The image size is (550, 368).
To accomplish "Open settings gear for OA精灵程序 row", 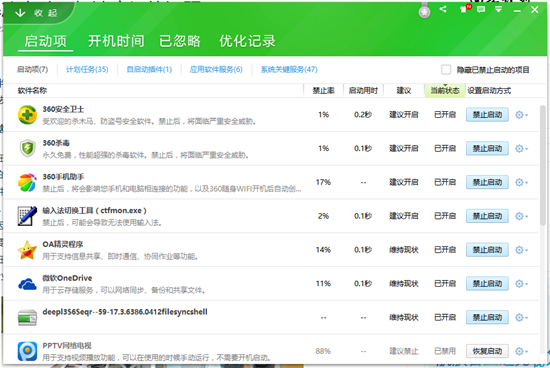I will [521, 250].
